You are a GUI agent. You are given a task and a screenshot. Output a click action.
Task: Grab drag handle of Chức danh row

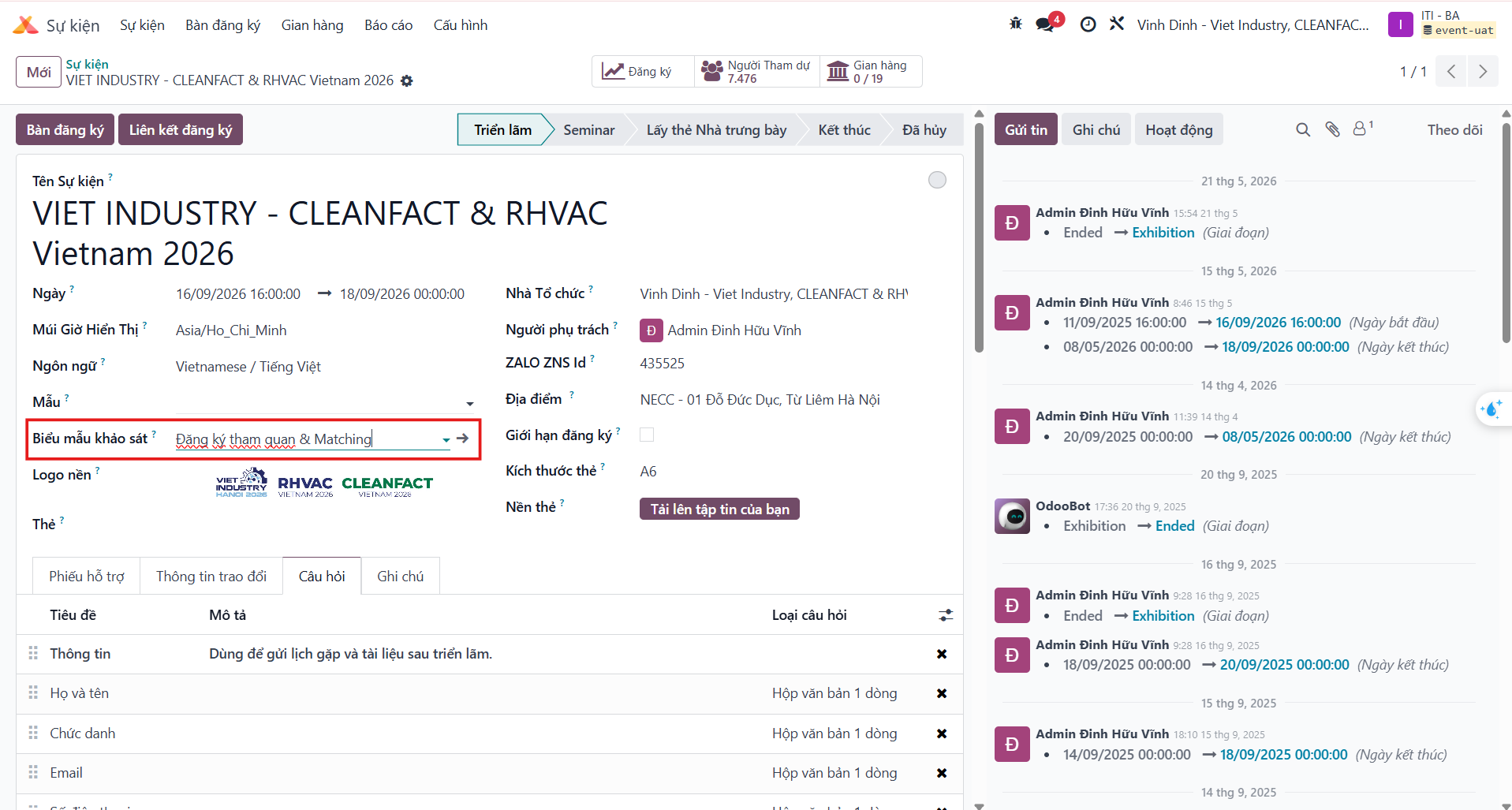tap(33, 733)
